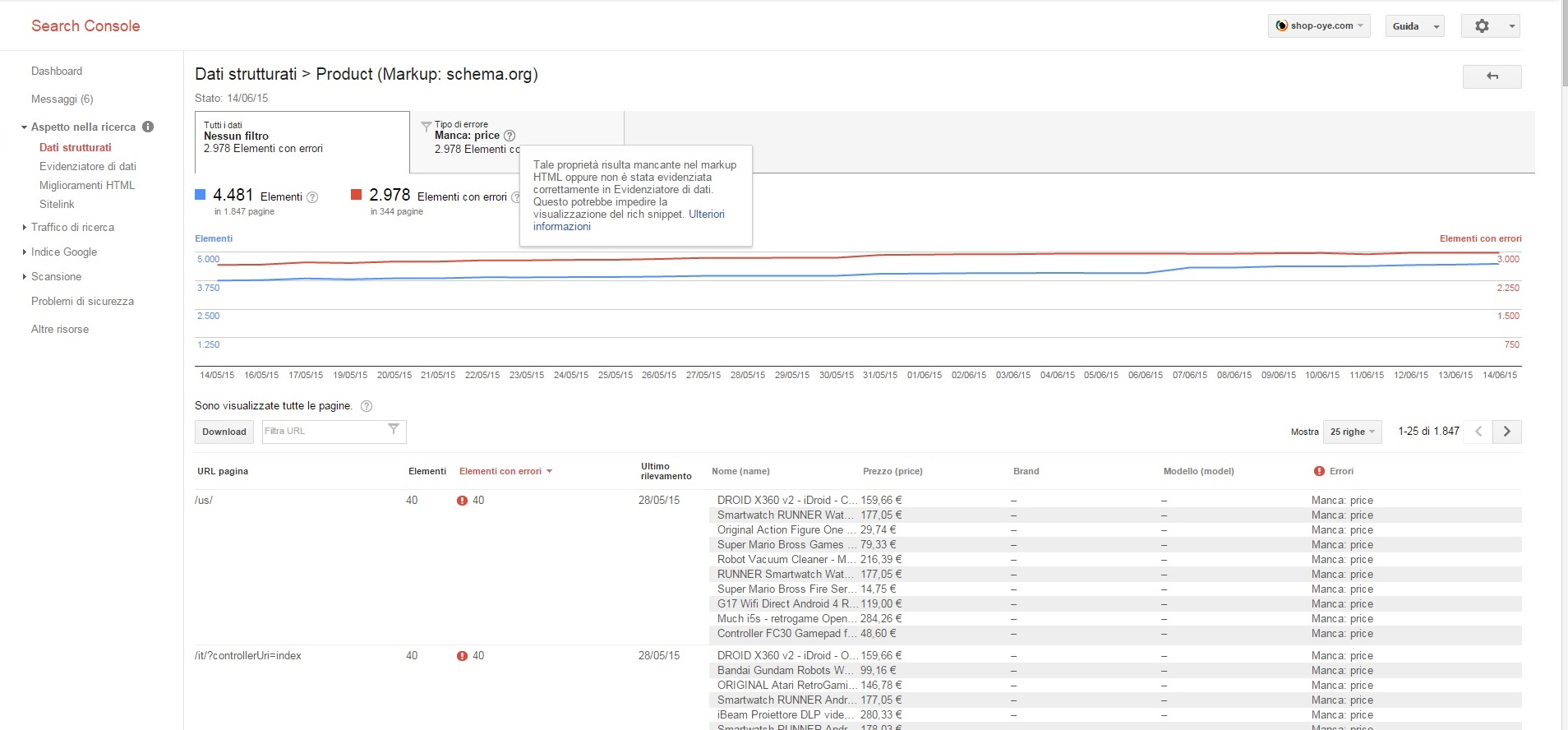Click help icon beside Sono visualizzate tutte le pagine
This screenshot has width=1568, height=730.
pyautogui.click(x=367, y=406)
